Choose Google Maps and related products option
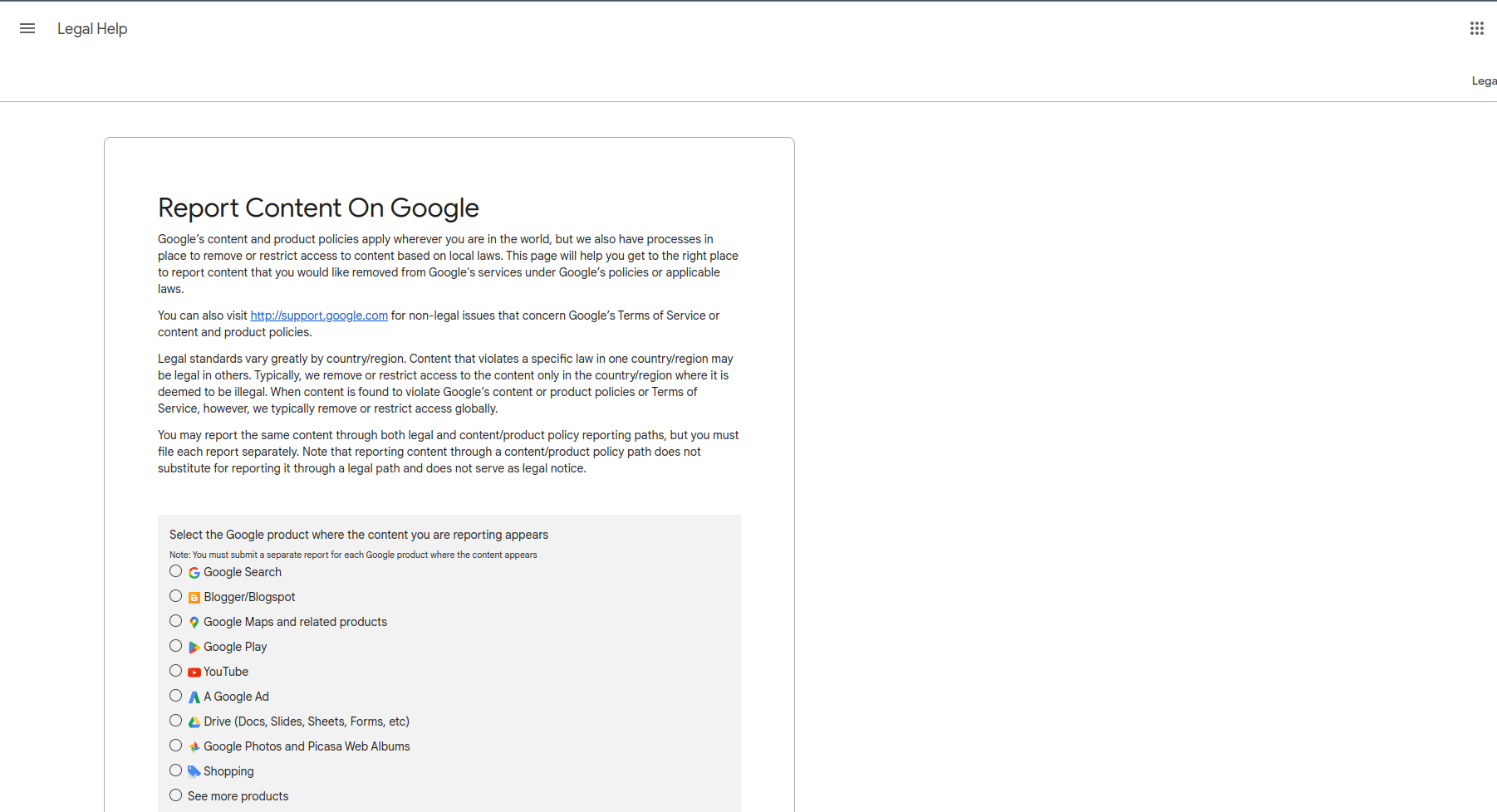This screenshot has width=1497, height=812. click(x=175, y=621)
